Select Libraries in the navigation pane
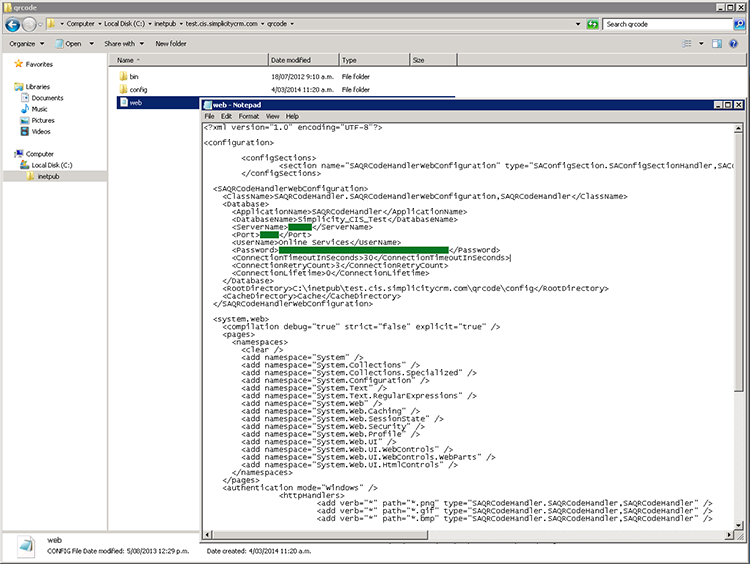This screenshot has width=750, height=564. 37,87
